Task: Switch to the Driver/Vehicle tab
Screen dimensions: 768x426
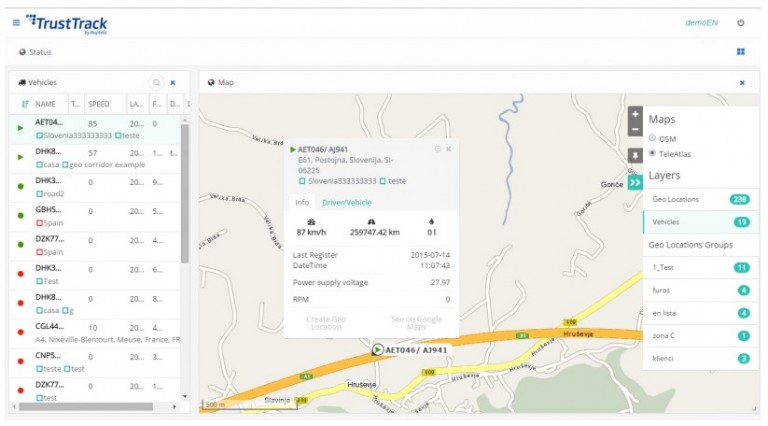Action: (x=346, y=202)
